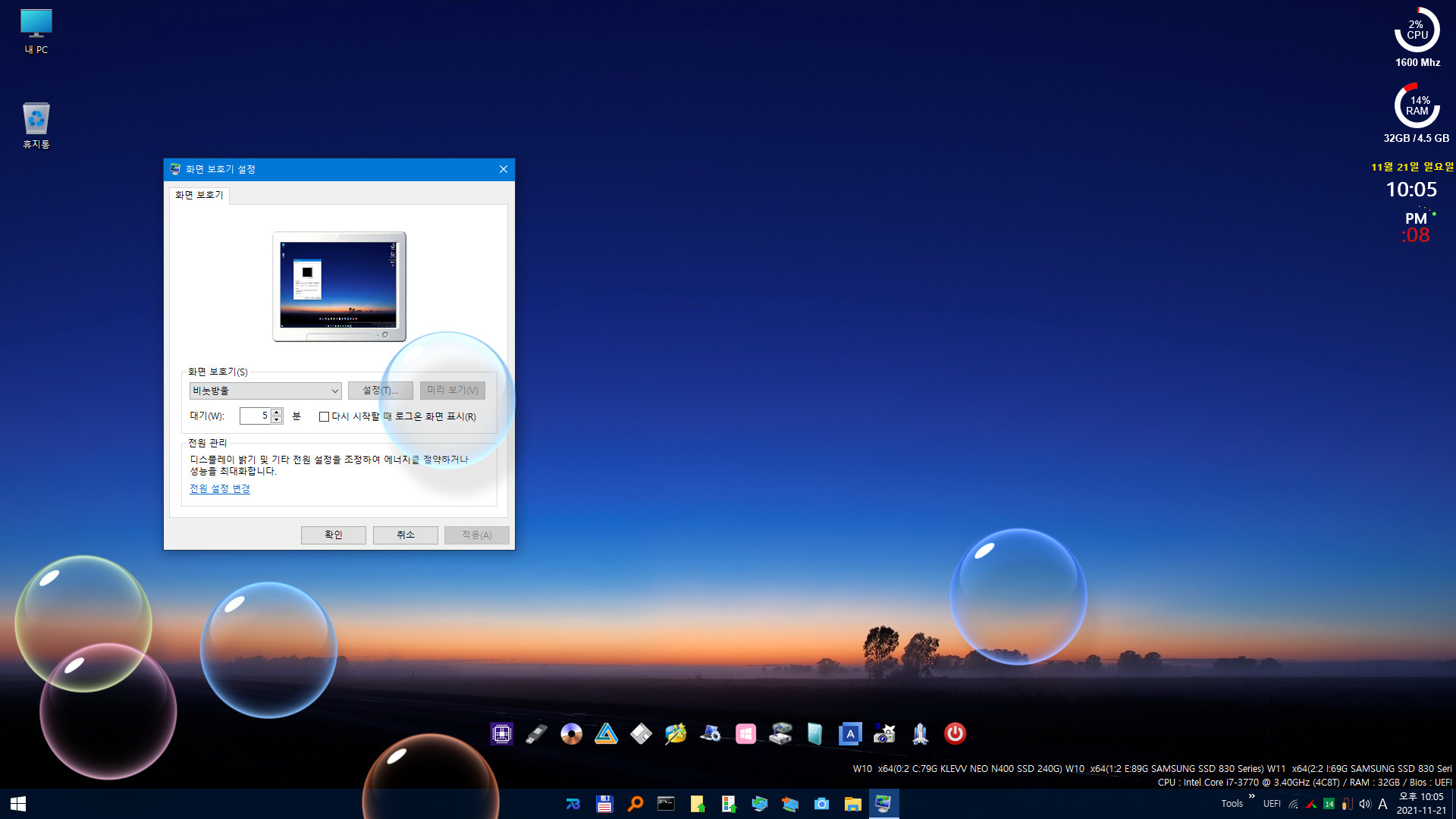Screen dimensions: 1456x819
Task: Open the 전원 설정 변경 link
Action: click(x=220, y=488)
